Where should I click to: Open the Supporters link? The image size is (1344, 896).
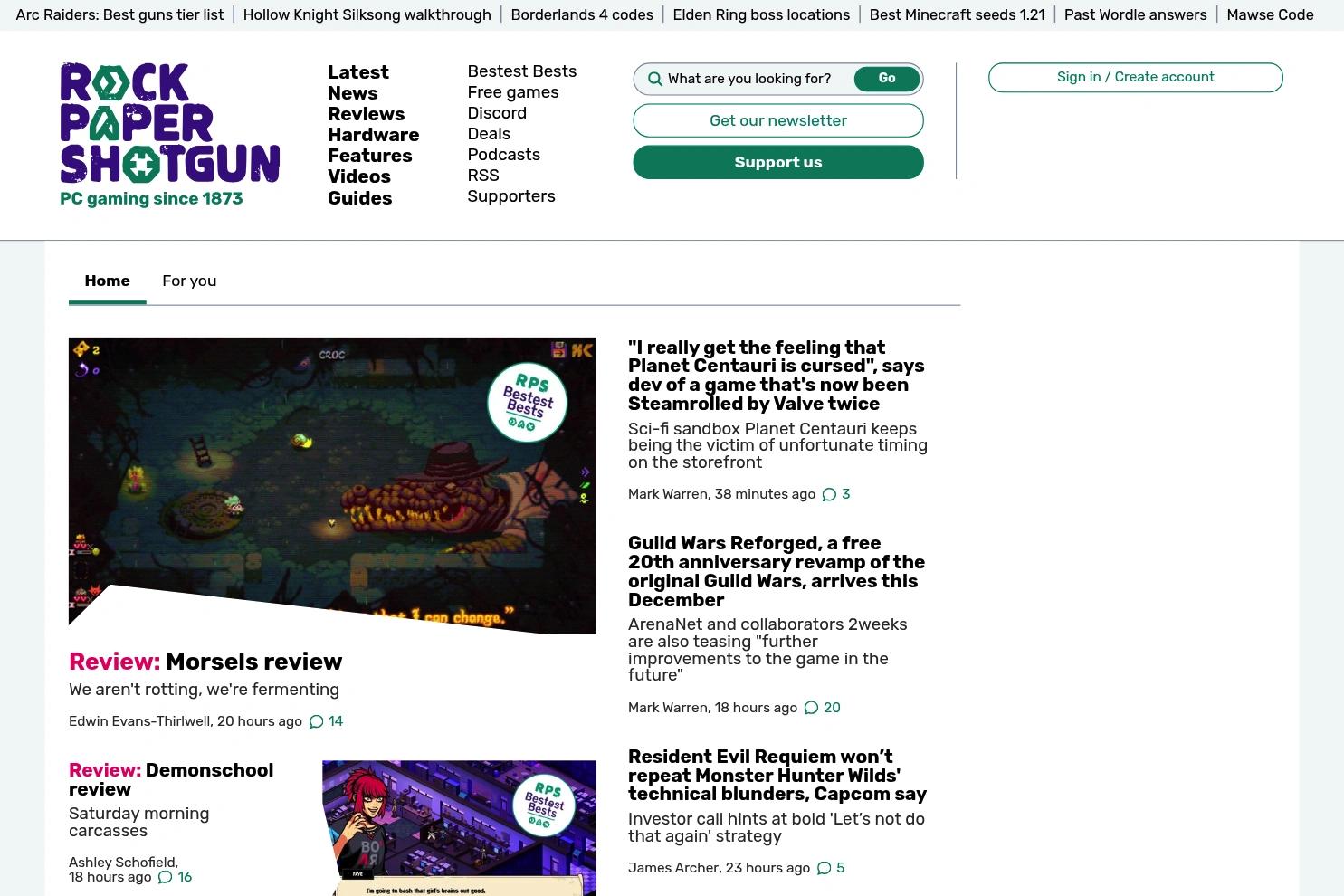coord(511,196)
